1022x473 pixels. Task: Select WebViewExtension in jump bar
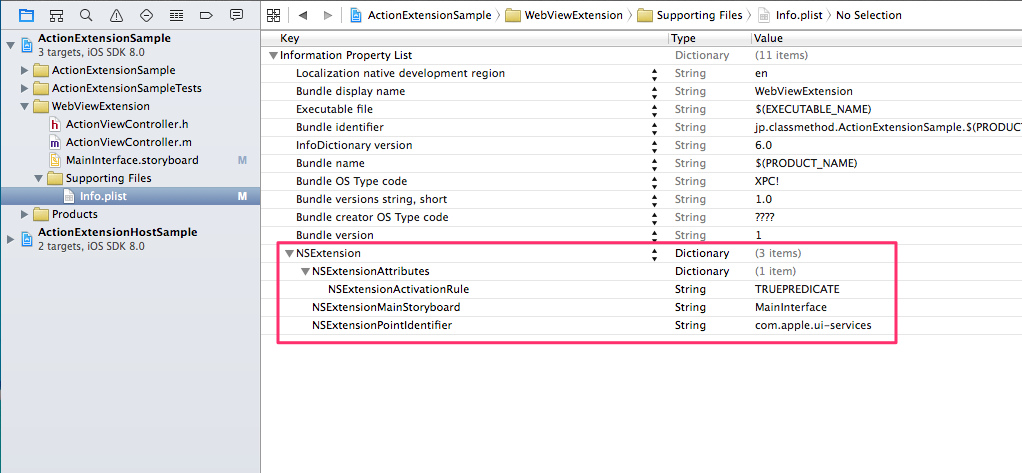(564, 15)
